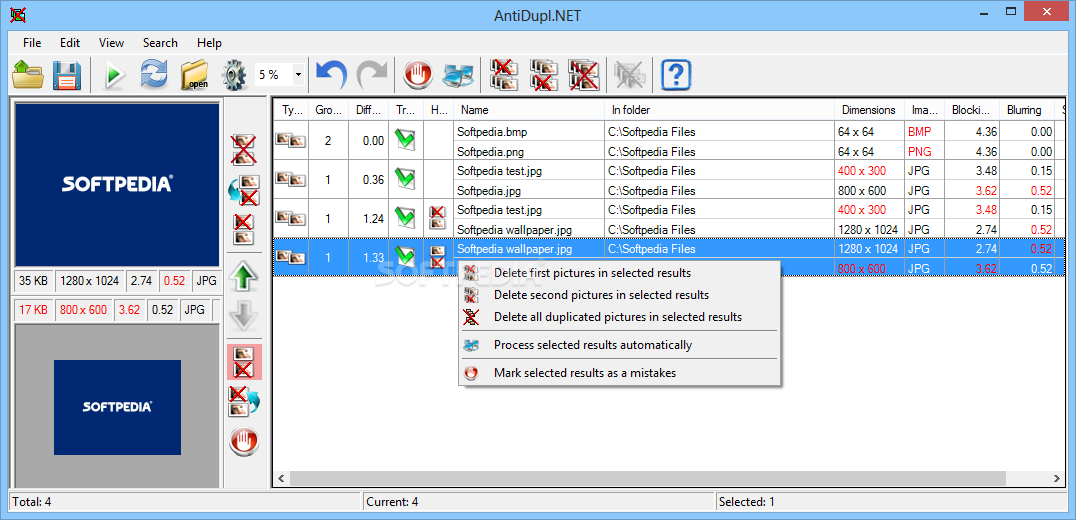This screenshot has width=1076, height=520.
Task: Open the Search menu
Action: (x=160, y=43)
